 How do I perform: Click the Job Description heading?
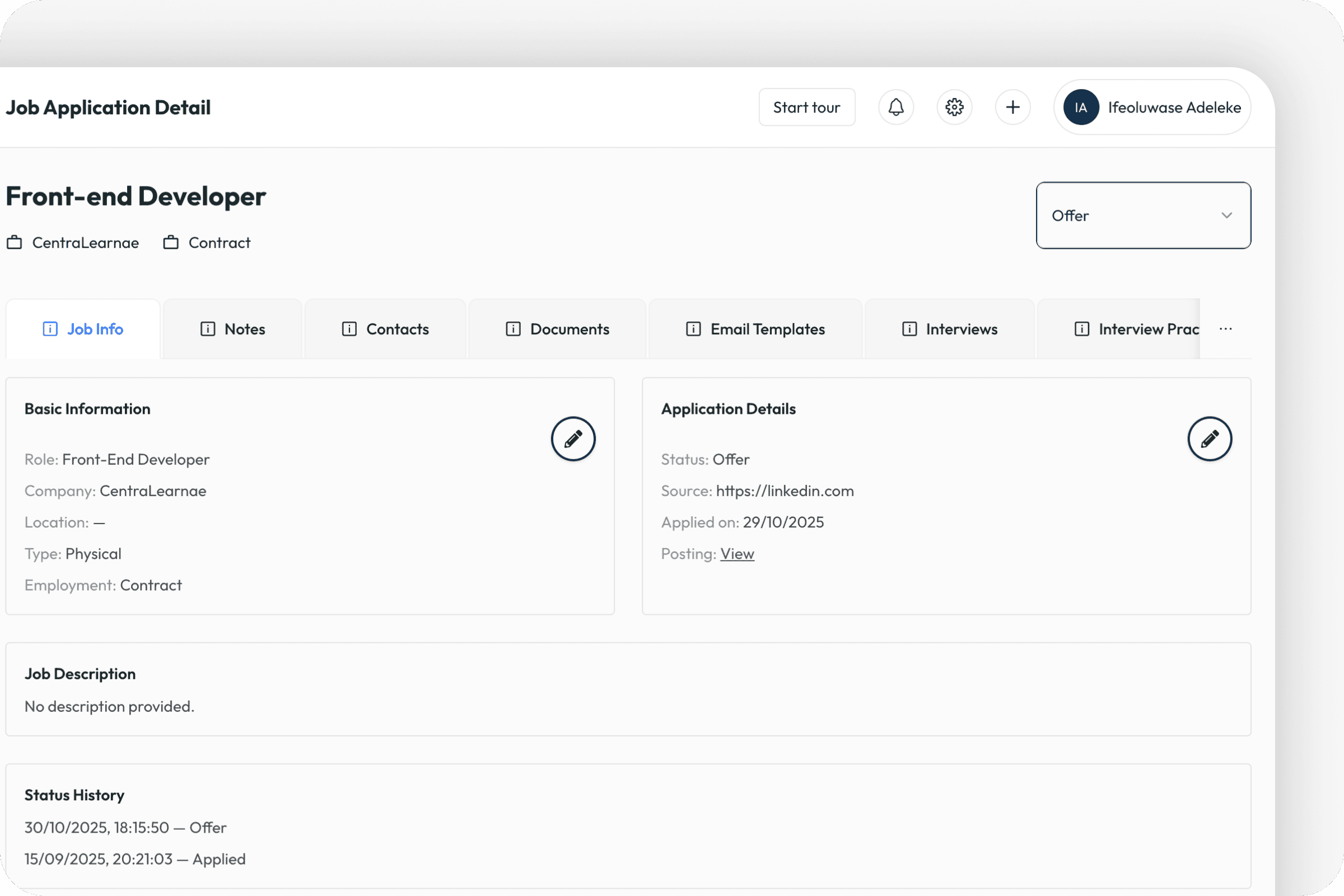[80, 674]
